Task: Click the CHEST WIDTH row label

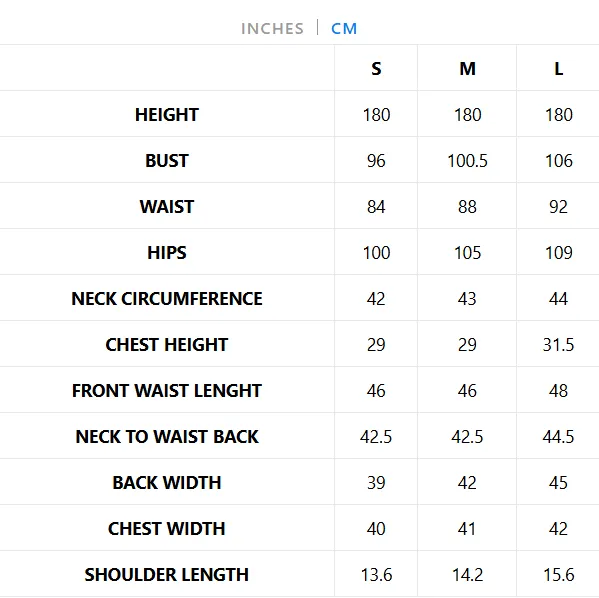Action: tap(167, 528)
